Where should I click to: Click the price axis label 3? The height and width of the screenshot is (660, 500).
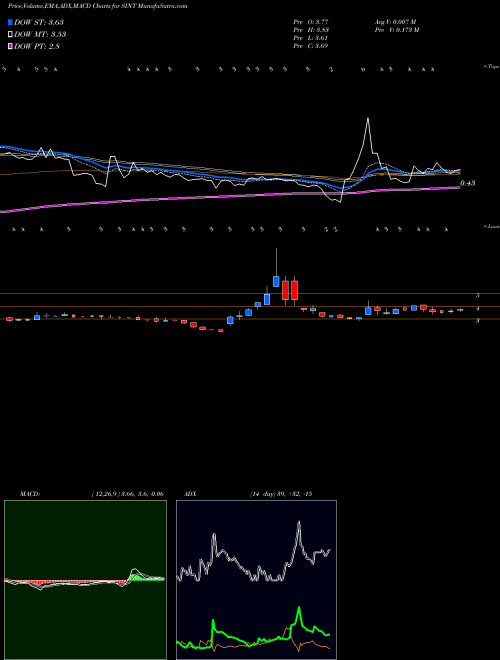click(x=478, y=321)
